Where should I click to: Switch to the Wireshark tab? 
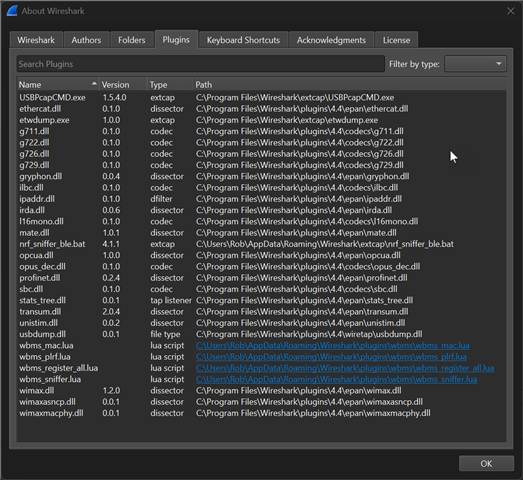tap(36, 40)
